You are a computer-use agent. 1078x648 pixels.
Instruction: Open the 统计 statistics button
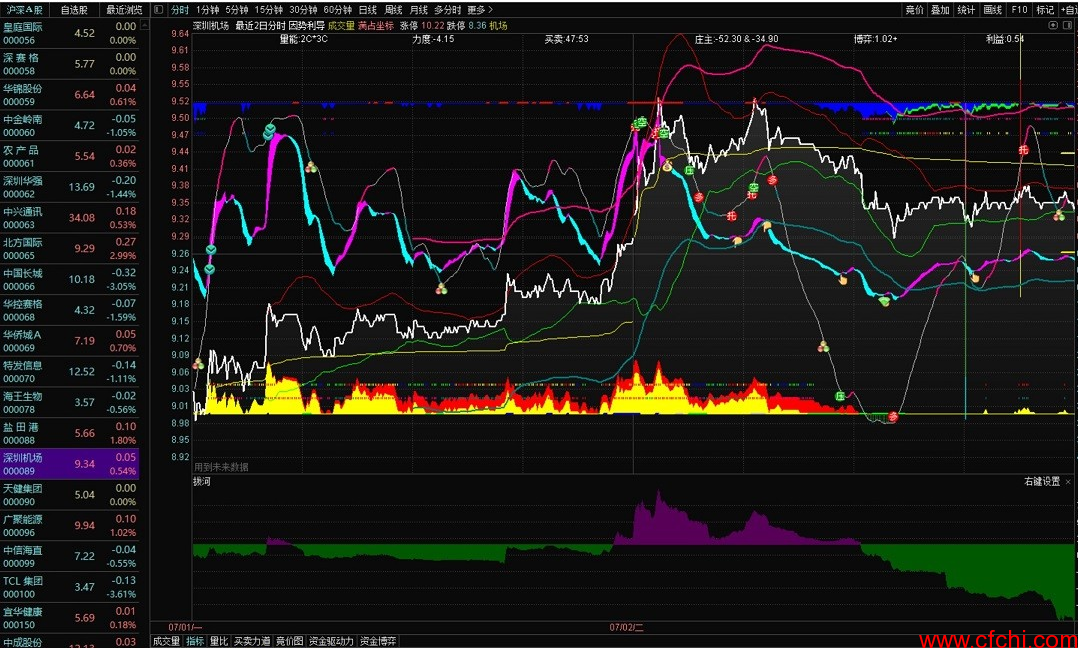coord(966,10)
